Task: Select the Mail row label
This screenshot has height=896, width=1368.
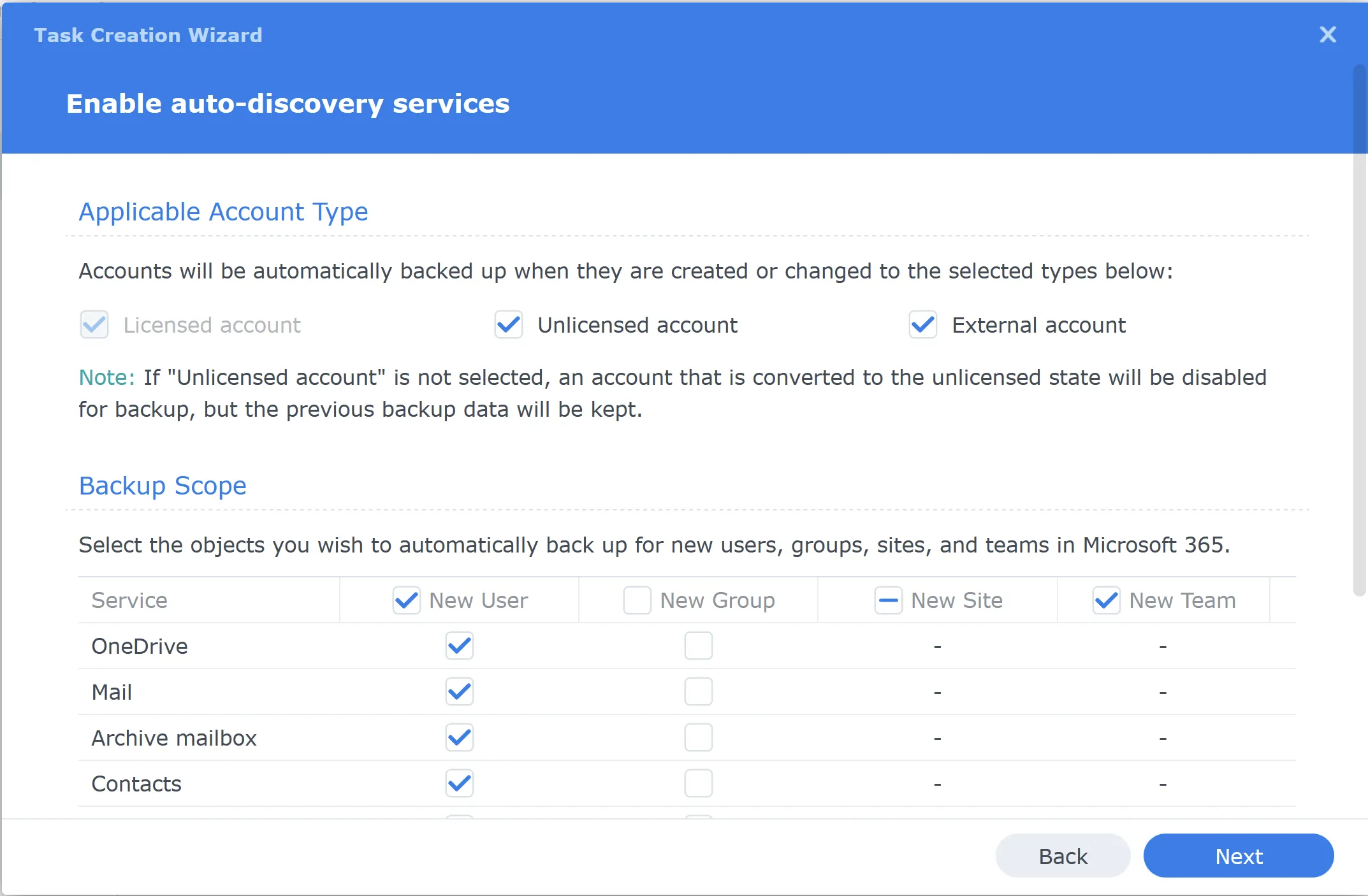Action: pyautogui.click(x=112, y=692)
